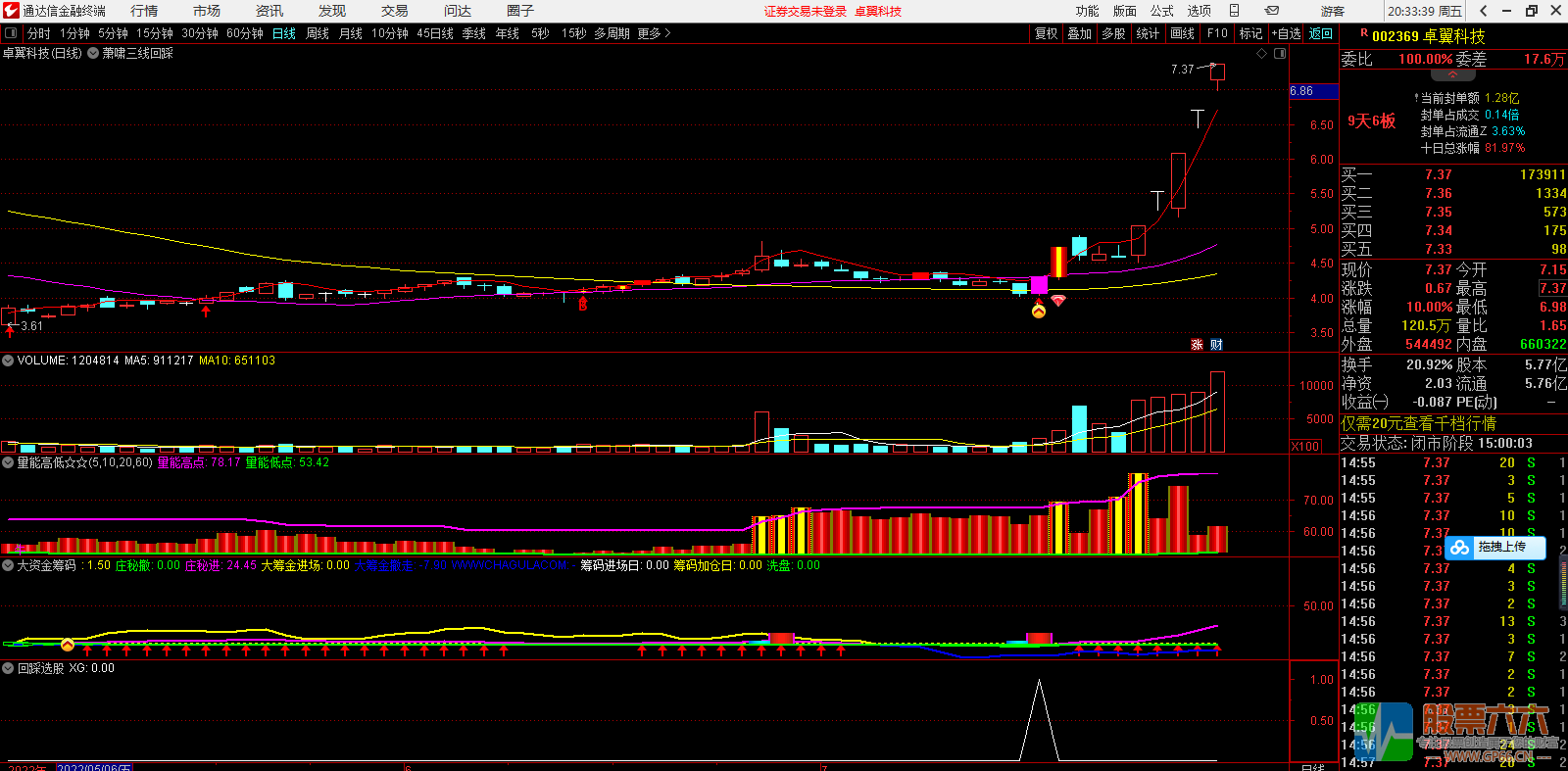The image size is (1568, 771).
Task: Open the 行情 menu
Action: tap(144, 11)
